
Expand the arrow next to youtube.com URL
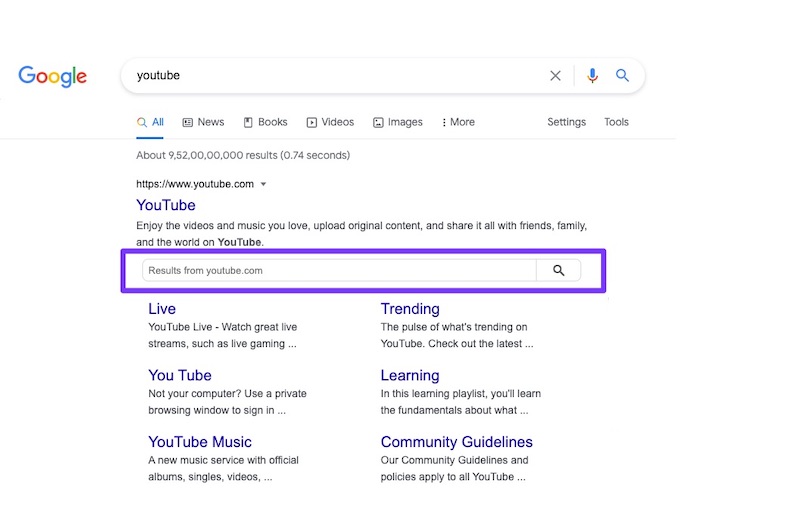(x=263, y=184)
